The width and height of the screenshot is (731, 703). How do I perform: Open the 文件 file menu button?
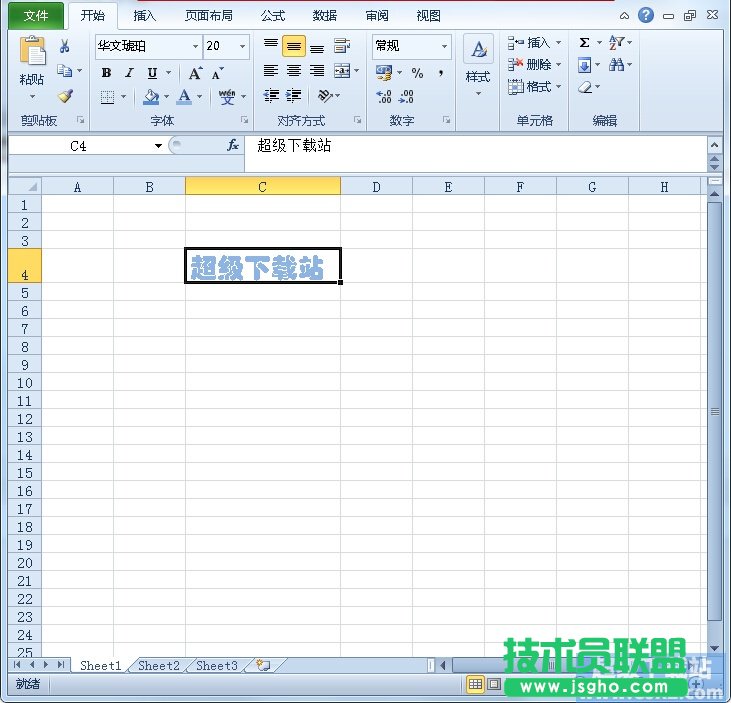pyautogui.click(x=36, y=16)
